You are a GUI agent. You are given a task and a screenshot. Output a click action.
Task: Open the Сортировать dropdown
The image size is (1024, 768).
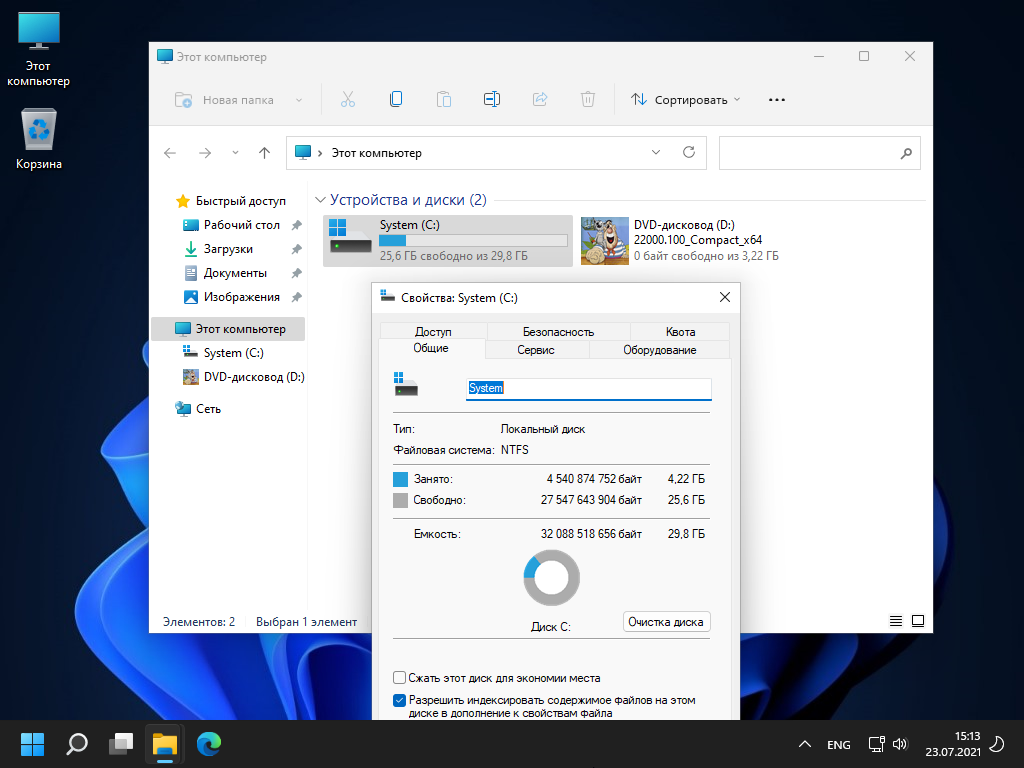click(686, 100)
